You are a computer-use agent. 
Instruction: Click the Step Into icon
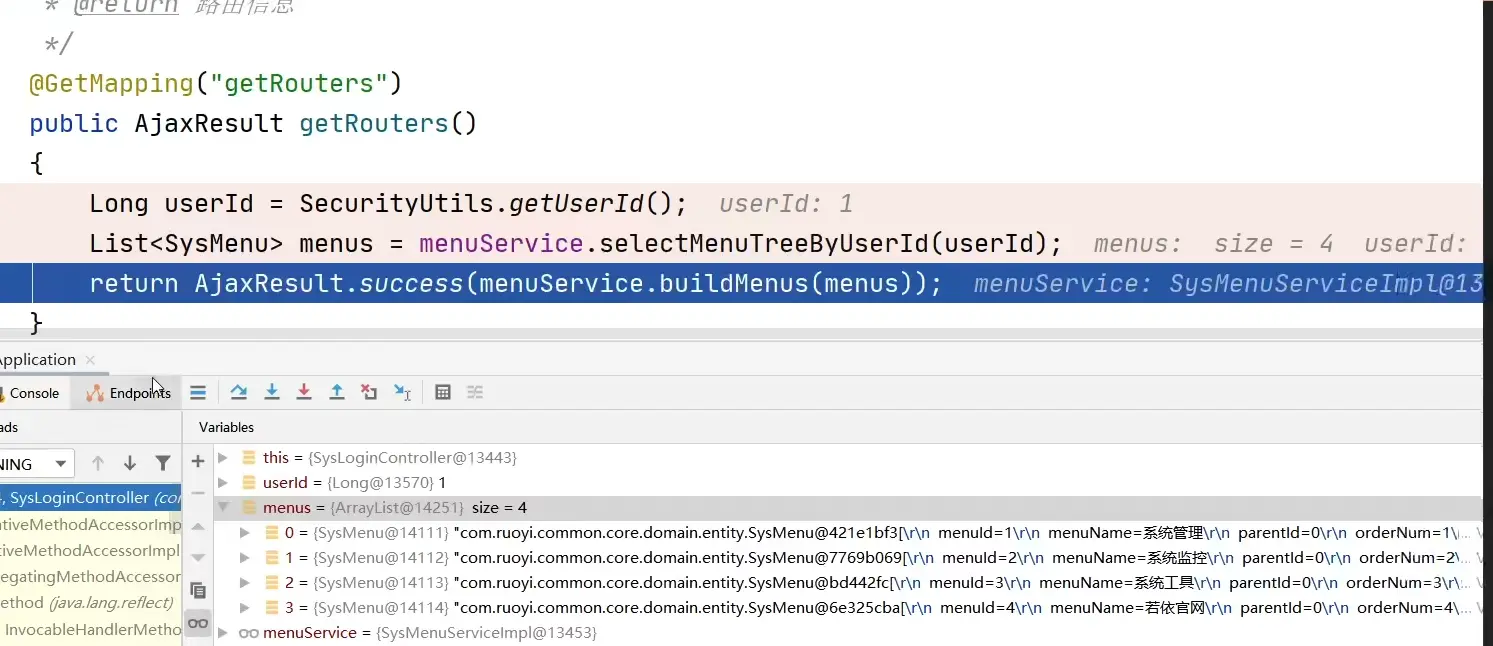click(271, 393)
